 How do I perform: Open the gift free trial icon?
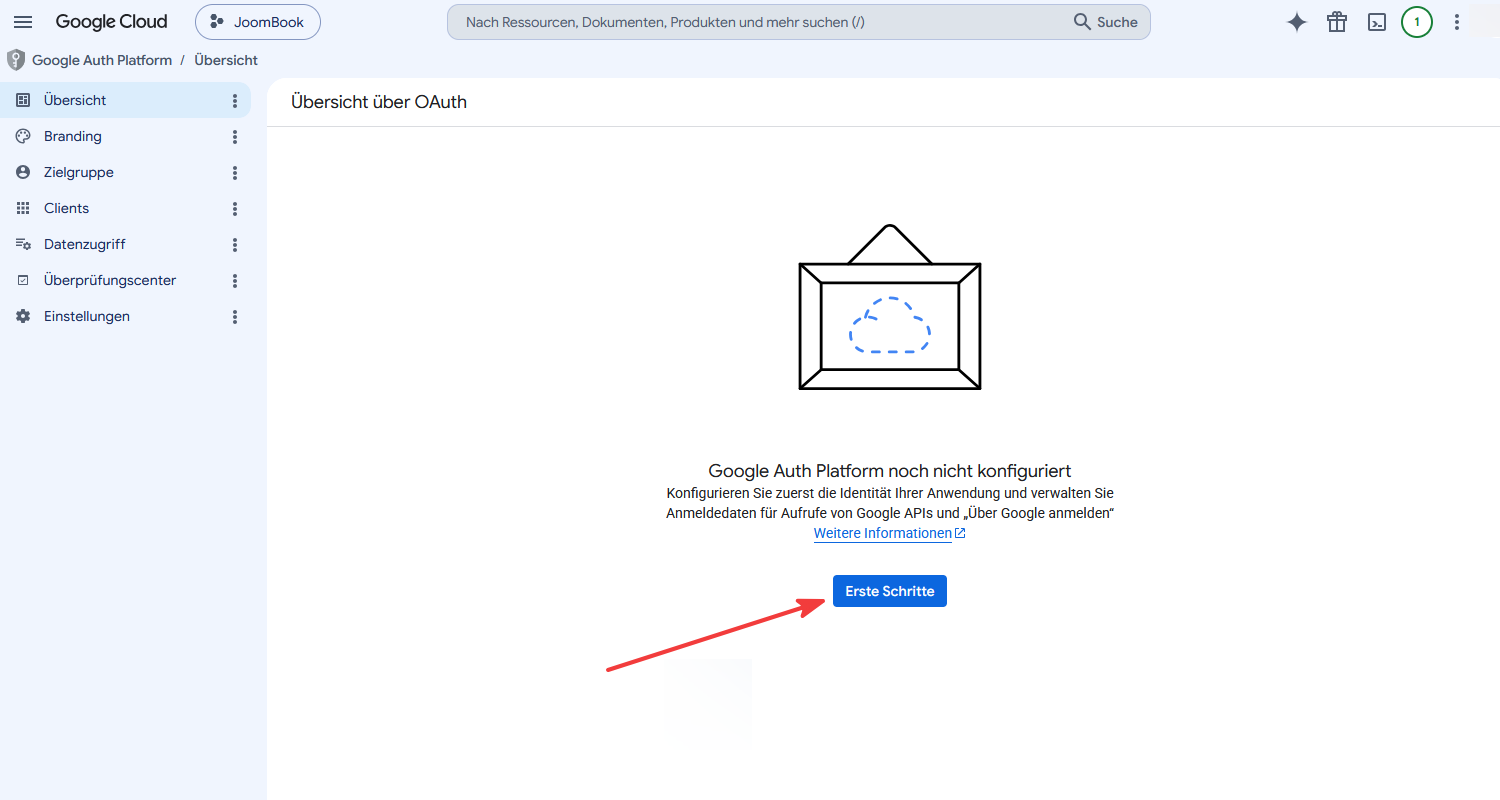pos(1337,22)
